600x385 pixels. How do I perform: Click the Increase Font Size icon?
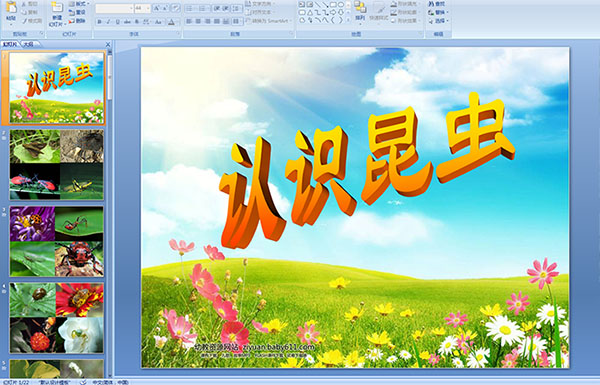tap(157, 8)
